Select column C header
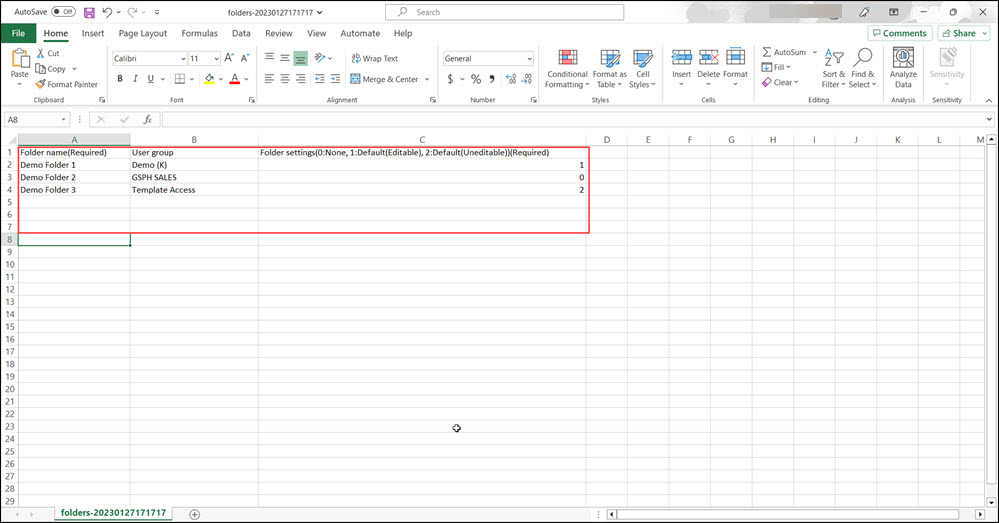 [x=422, y=140]
